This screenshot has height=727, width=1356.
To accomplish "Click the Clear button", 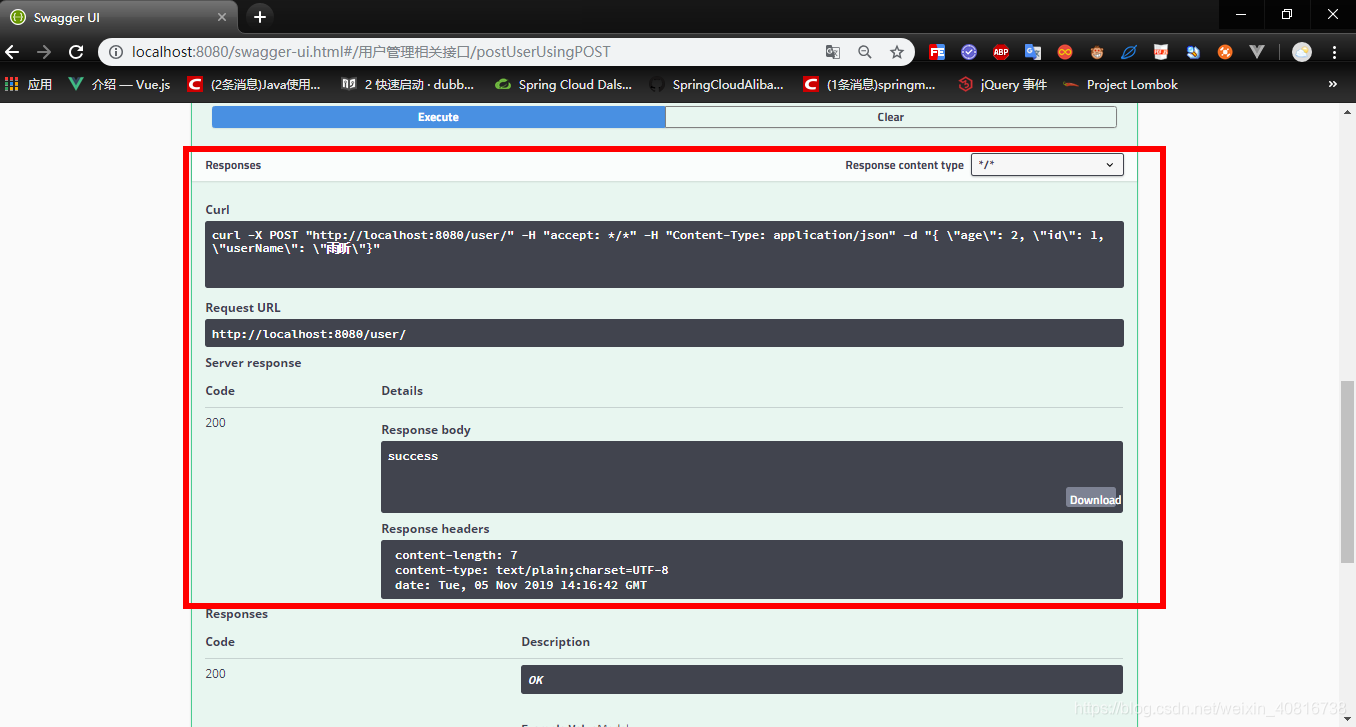I will point(890,117).
